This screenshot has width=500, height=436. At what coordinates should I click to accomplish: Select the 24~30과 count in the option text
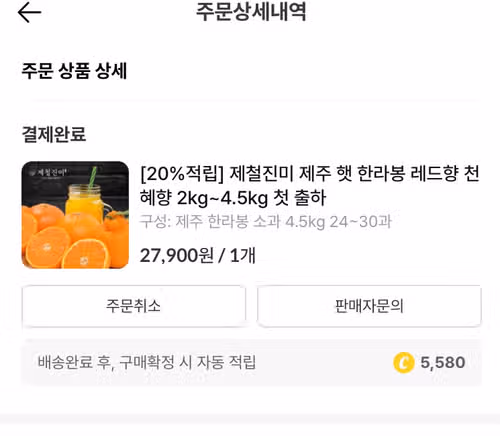pyautogui.click(x=360, y=222)
